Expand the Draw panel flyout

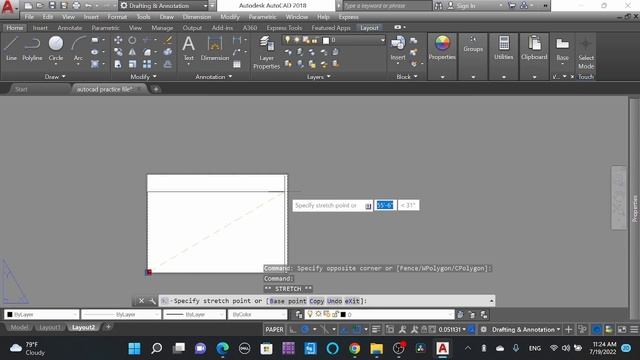(x=55, y=76)
